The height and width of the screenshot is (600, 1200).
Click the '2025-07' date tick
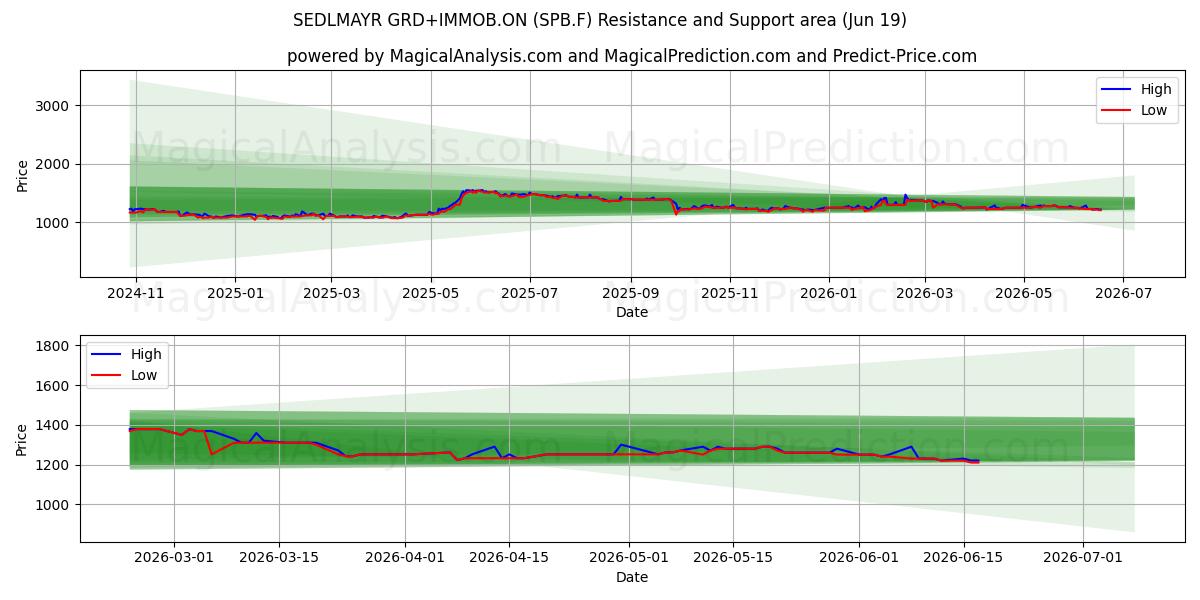click(x=530, y=292)
